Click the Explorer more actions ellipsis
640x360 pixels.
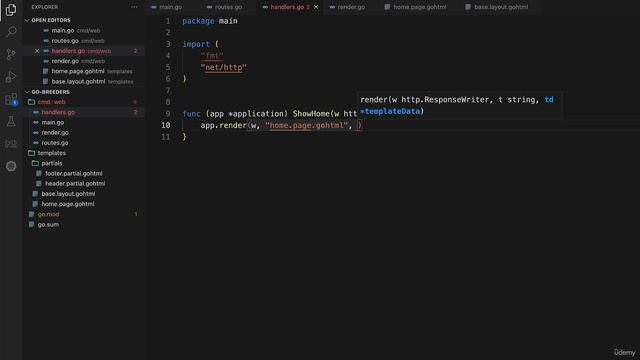tap(134, 7)
